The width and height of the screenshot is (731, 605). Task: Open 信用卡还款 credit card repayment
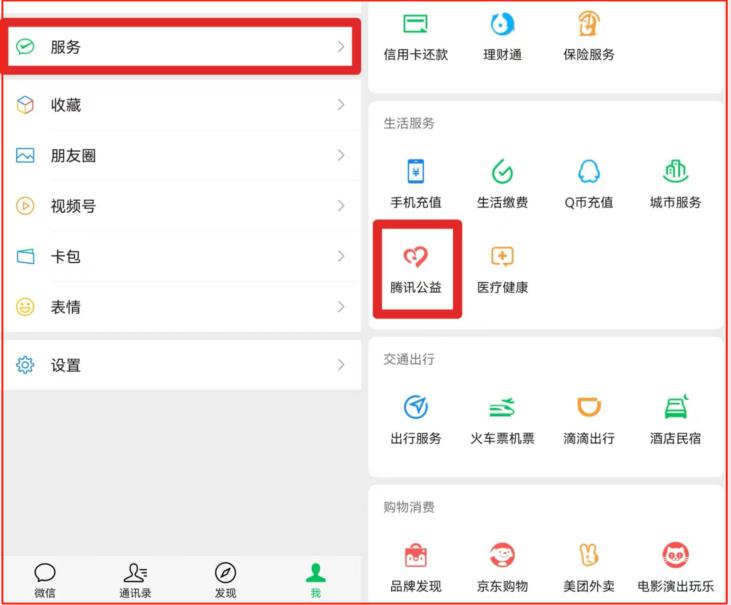pyautogui.click(x=415, y=24)
